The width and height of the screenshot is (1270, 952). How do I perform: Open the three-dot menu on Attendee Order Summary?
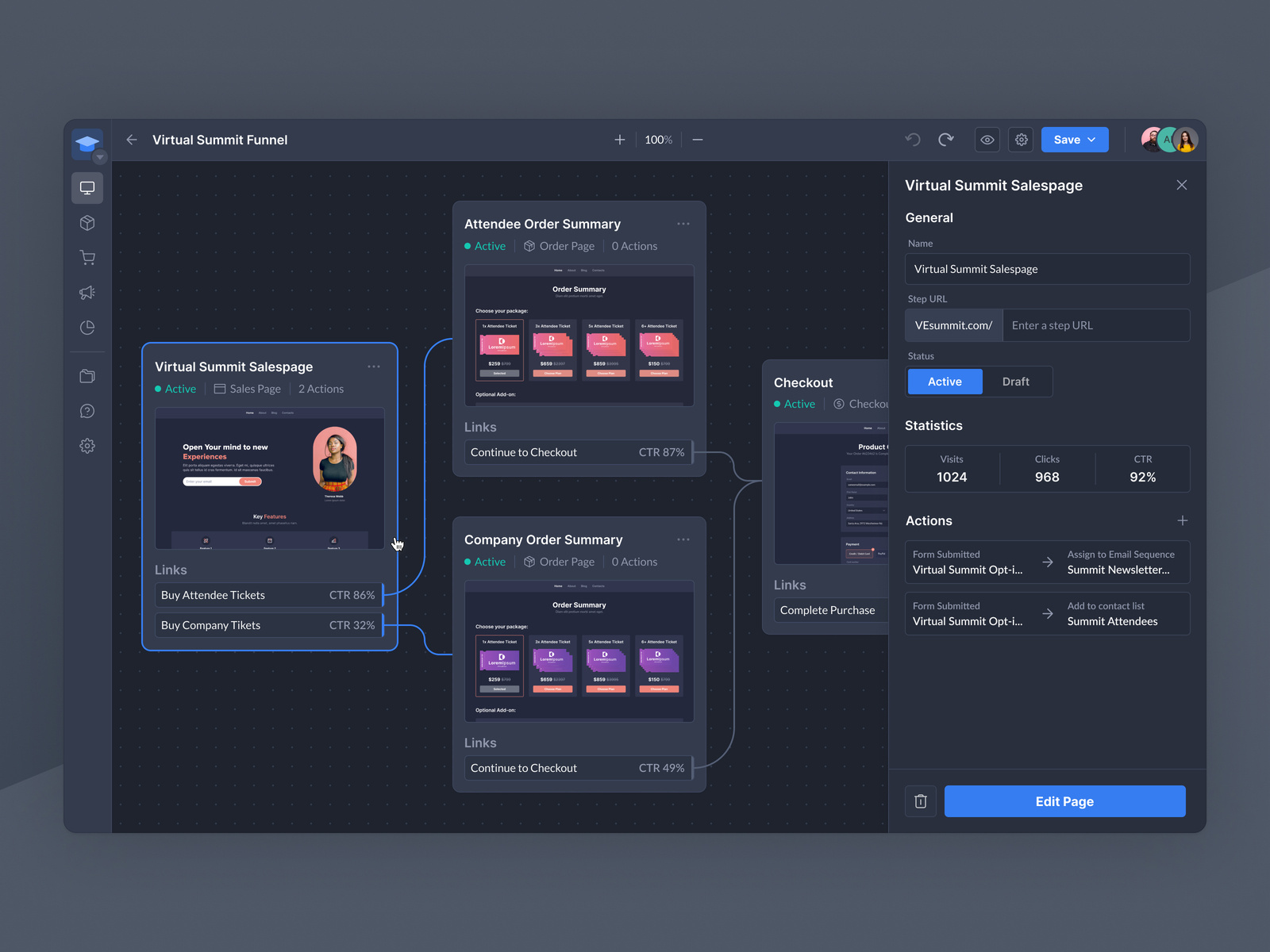(683, 224)
